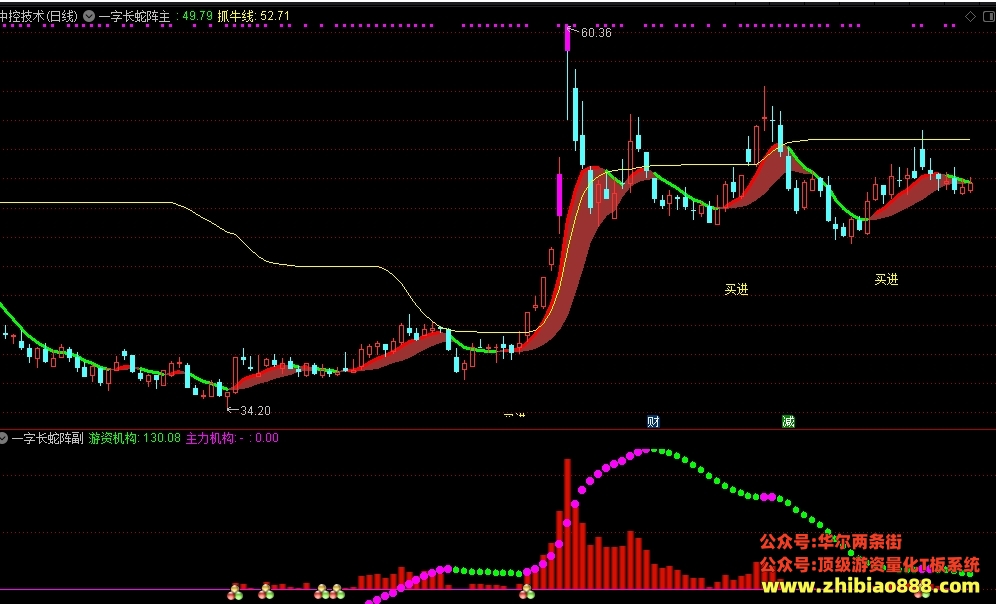The height and width of the screenshot is (604, 996).
Task: Toggle the side panel icon next to the diamond
Action: click(990, 17)
